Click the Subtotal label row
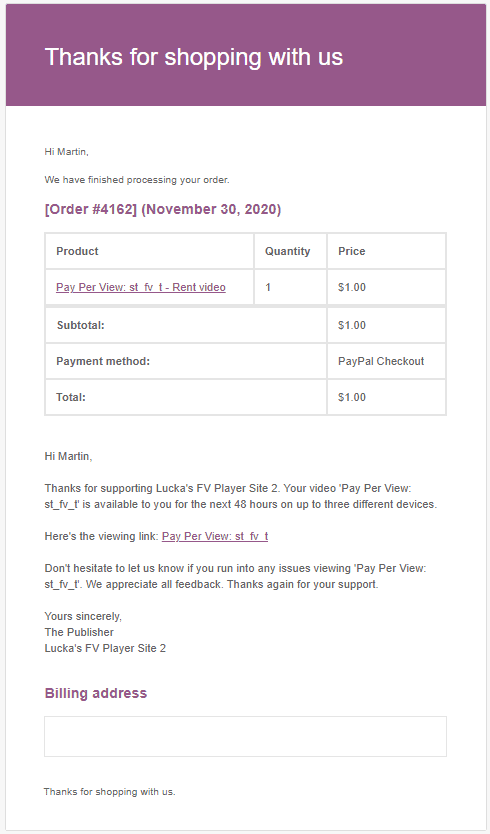Screen dimensions: 490x834 coord(186,325)
